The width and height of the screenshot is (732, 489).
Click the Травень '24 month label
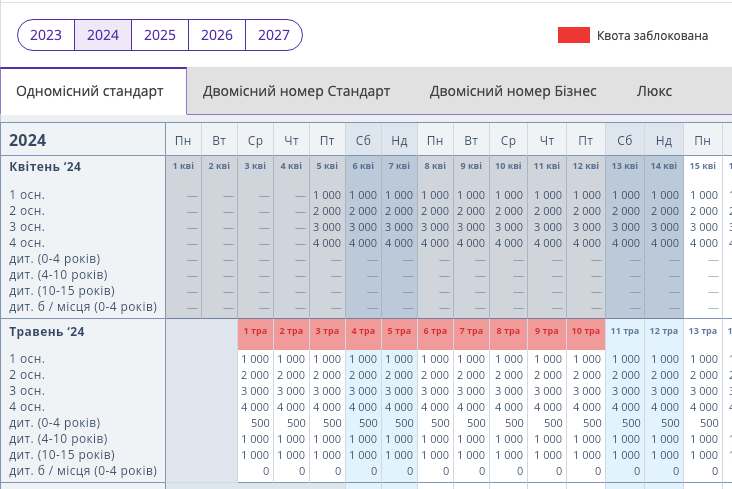coord(47,332)
